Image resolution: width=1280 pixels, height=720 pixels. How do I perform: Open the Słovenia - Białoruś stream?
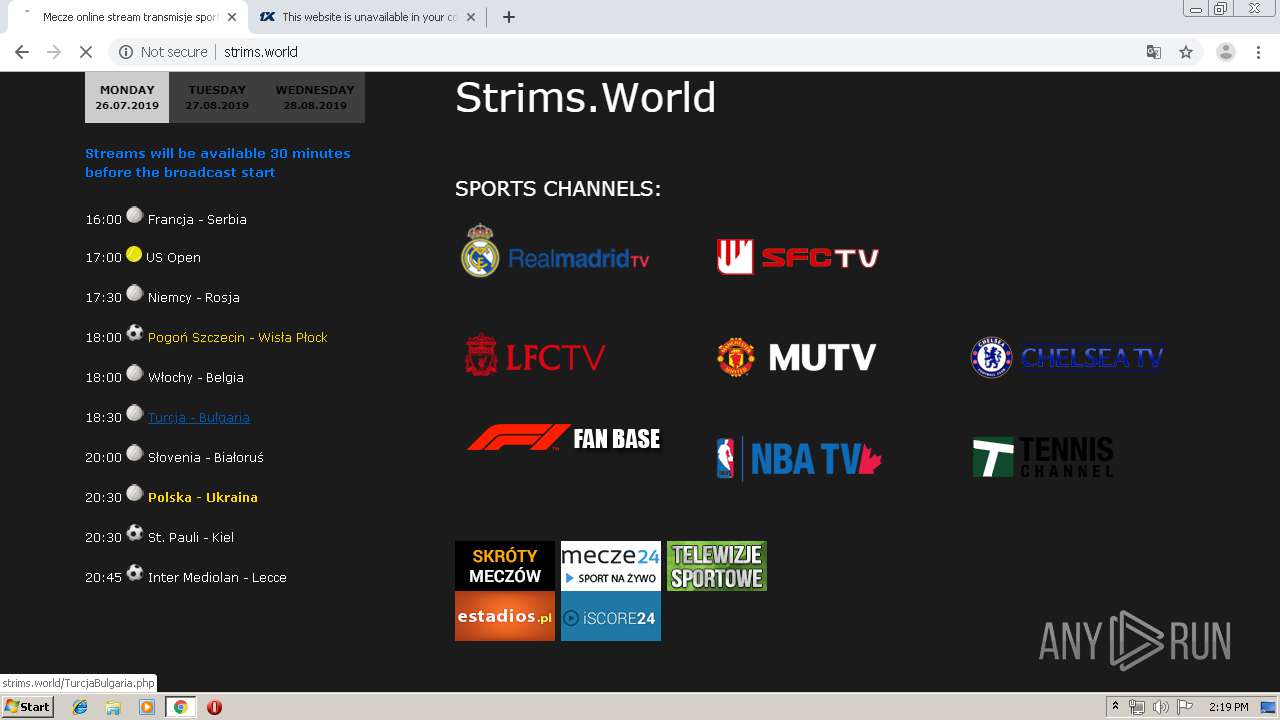point(206,457)
